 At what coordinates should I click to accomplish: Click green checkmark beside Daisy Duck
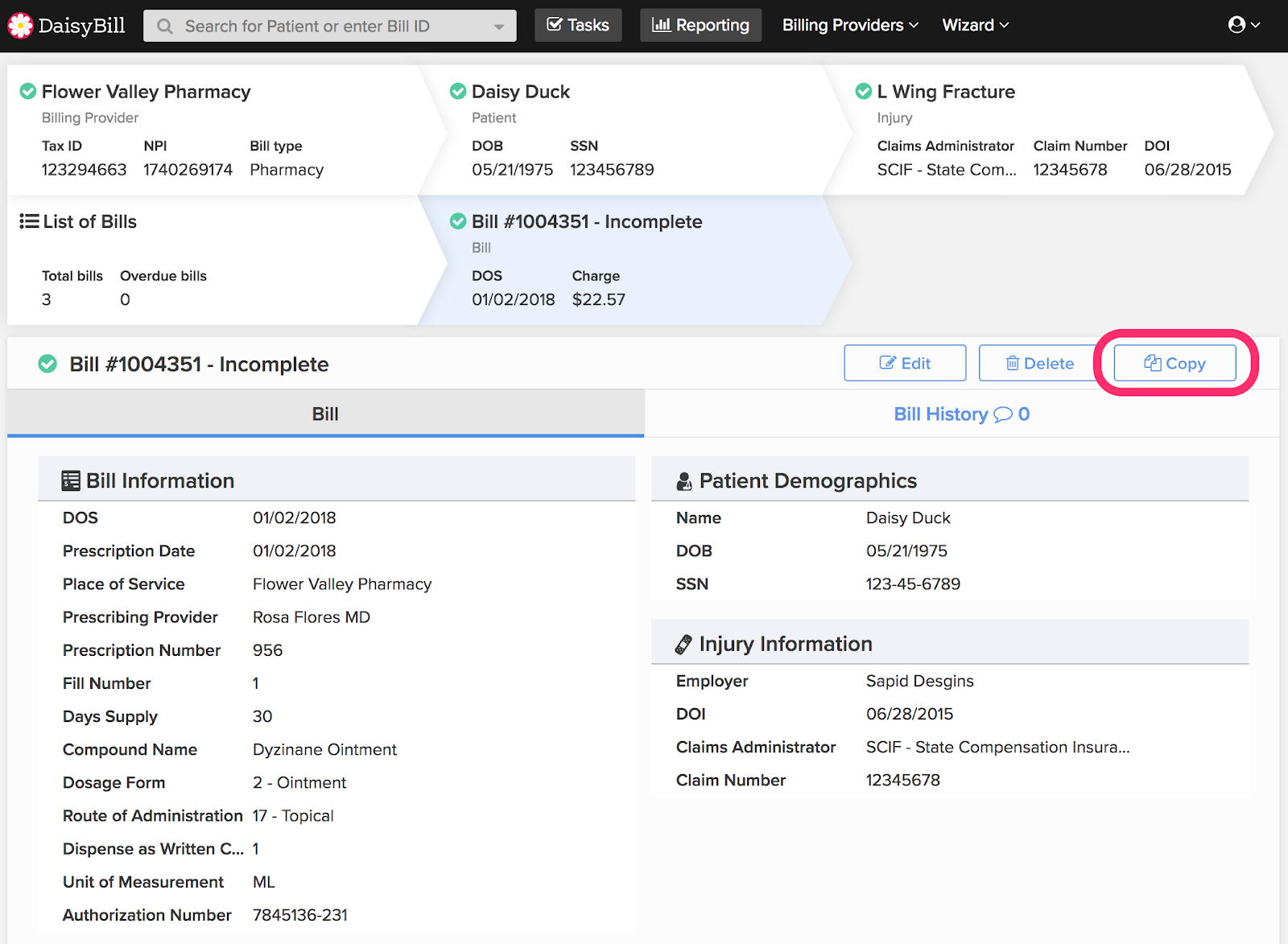coord(458,92)
